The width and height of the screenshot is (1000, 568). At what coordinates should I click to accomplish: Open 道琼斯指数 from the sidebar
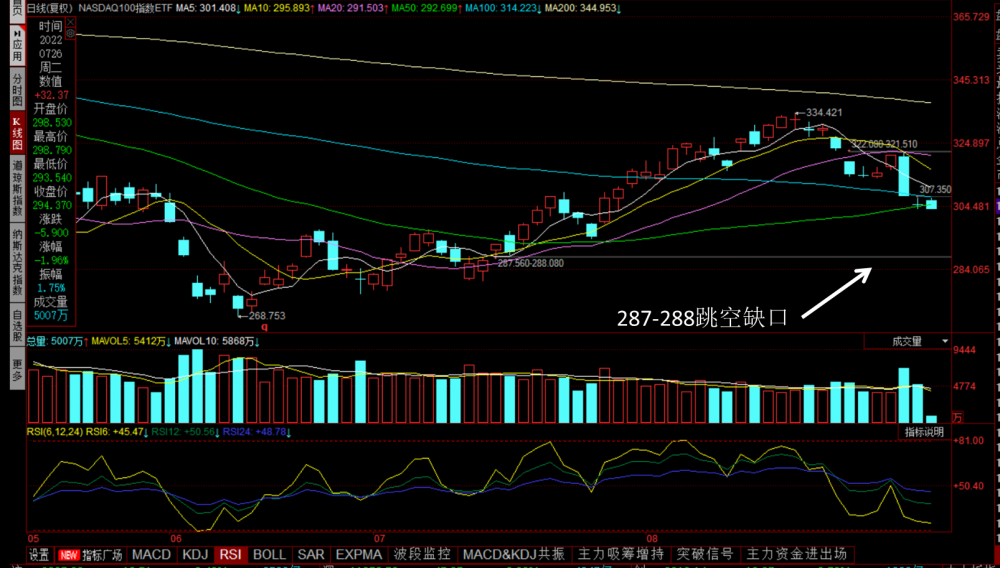pos(16,188)
